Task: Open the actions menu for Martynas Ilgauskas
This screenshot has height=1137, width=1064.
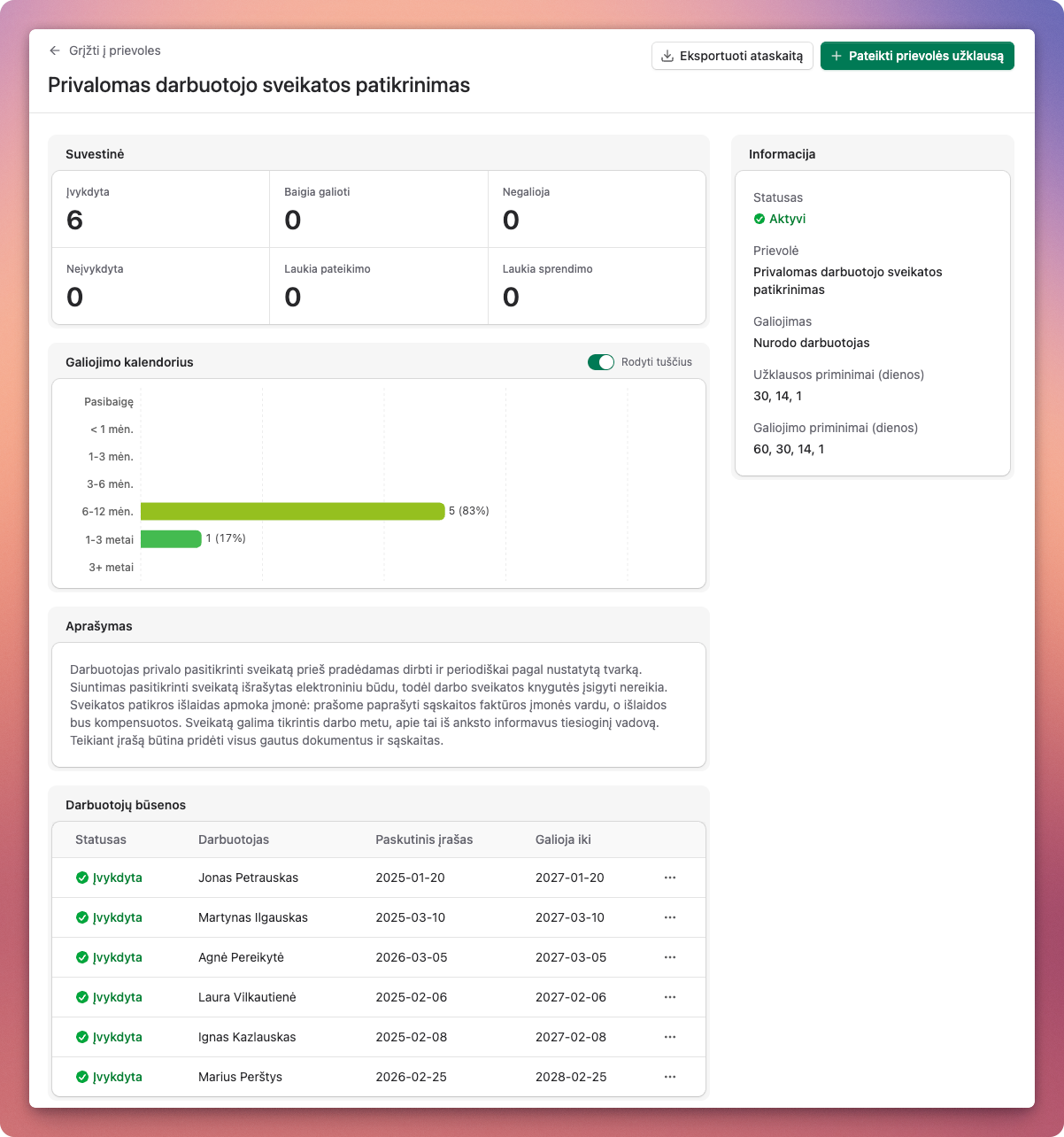Action: (669, 917)
